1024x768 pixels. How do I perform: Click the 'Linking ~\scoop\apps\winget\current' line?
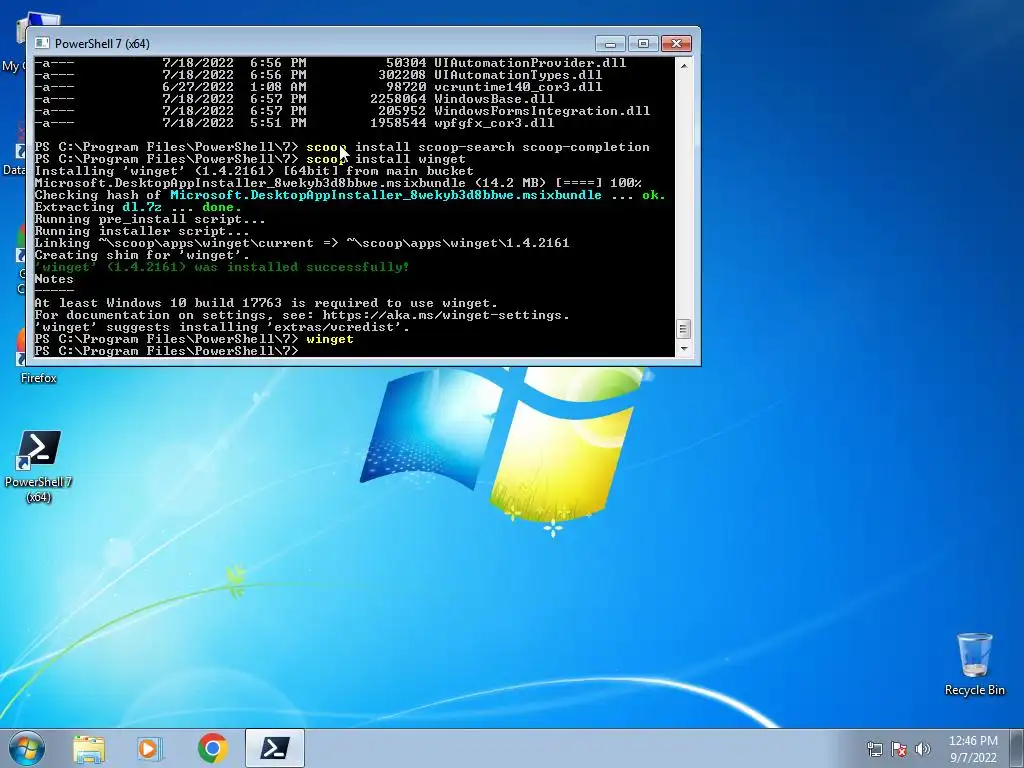click(302, 243)
